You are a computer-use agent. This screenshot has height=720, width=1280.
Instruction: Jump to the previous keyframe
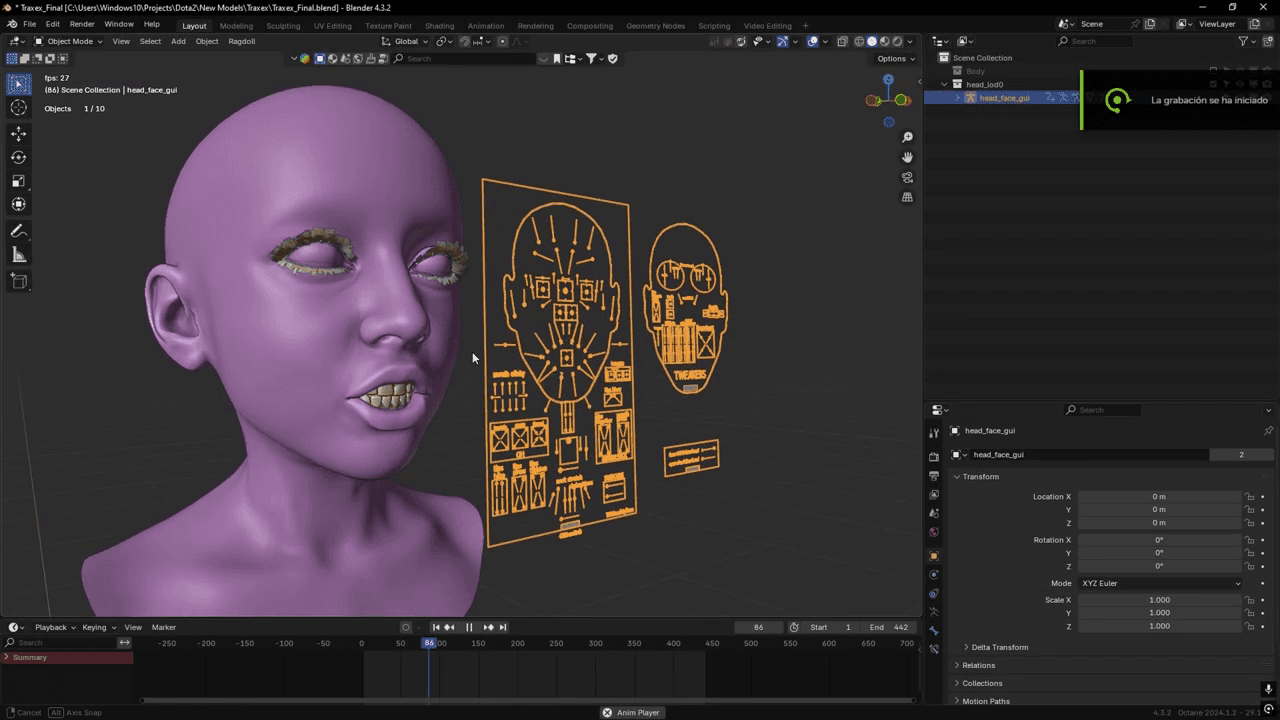coord(449,627)
